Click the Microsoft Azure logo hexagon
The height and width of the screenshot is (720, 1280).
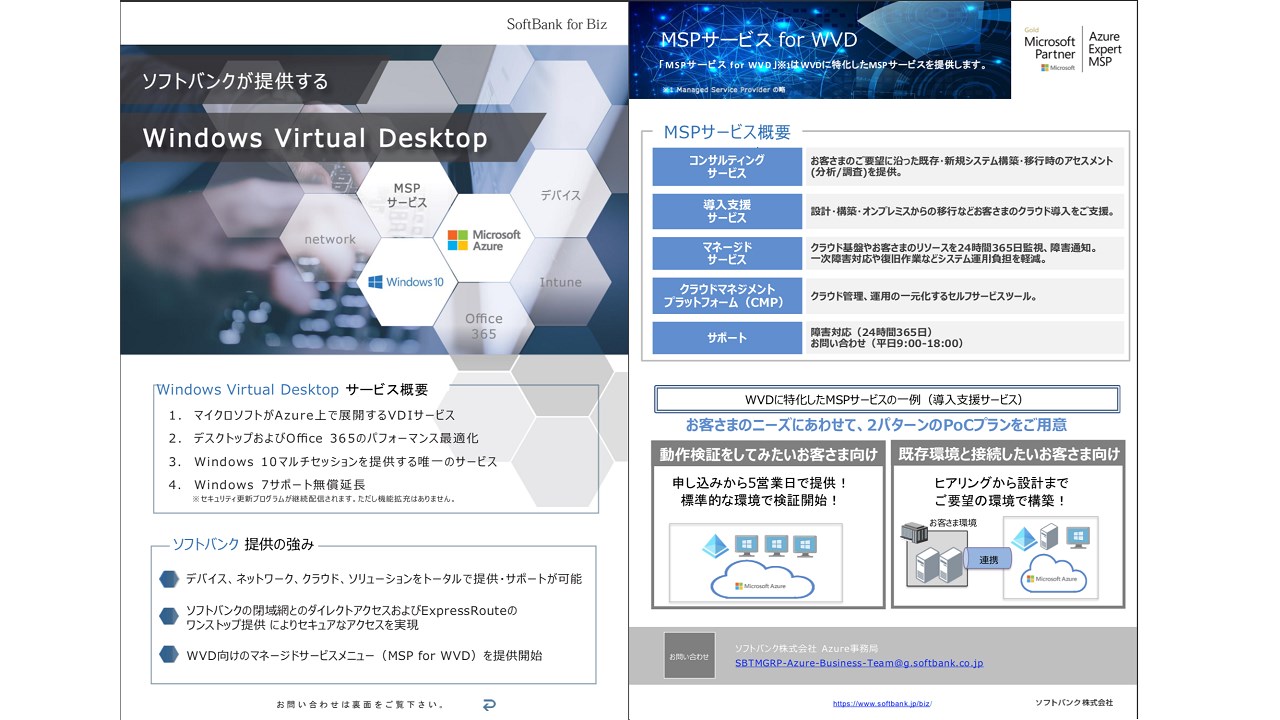[x=484, y=240]
